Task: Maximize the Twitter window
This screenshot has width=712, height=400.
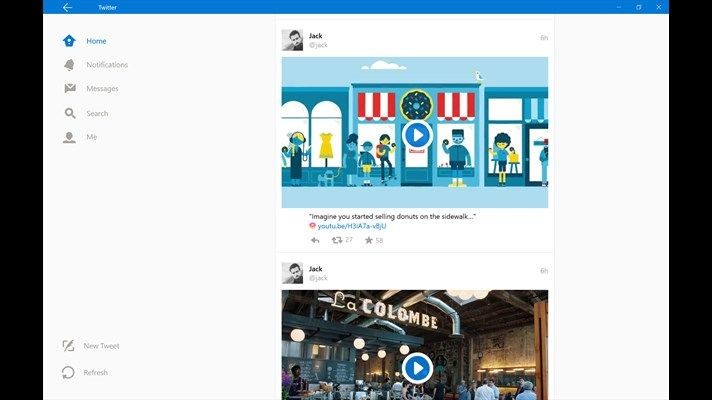Action: (639, 7)
